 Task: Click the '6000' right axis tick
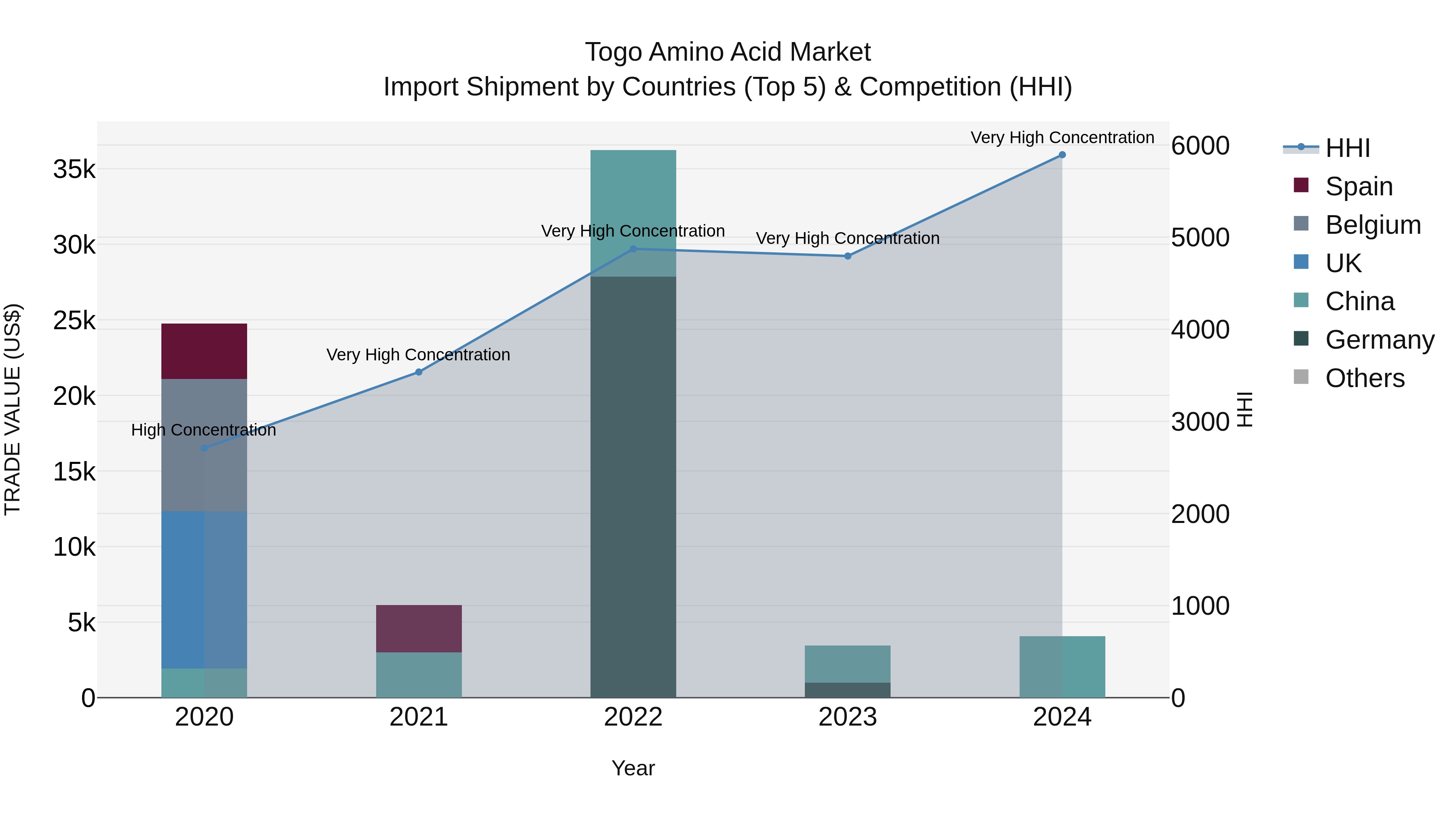1200,145
